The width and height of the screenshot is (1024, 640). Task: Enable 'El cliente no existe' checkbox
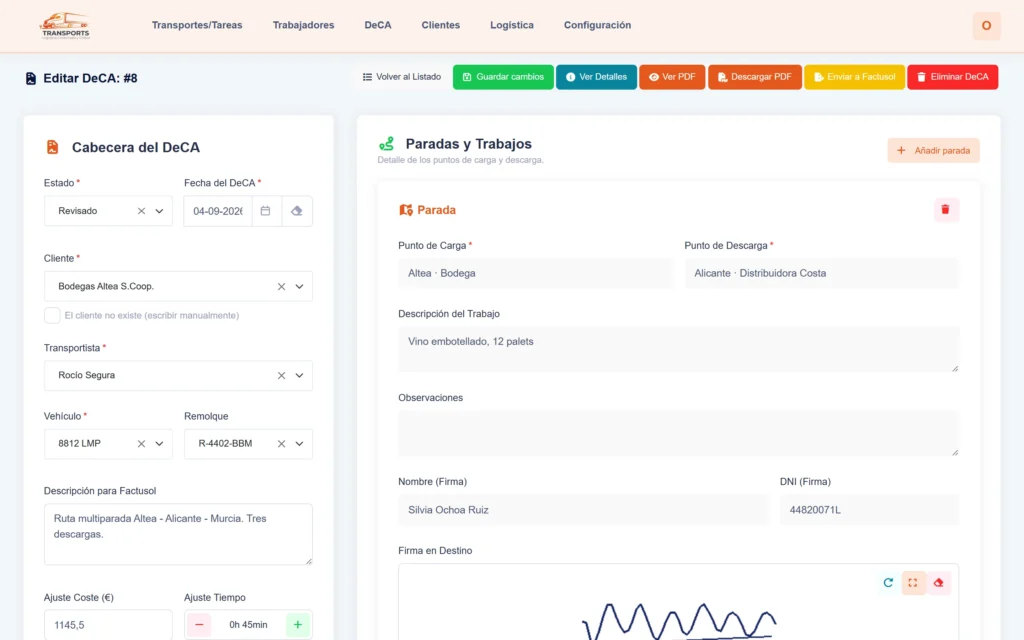52,315
